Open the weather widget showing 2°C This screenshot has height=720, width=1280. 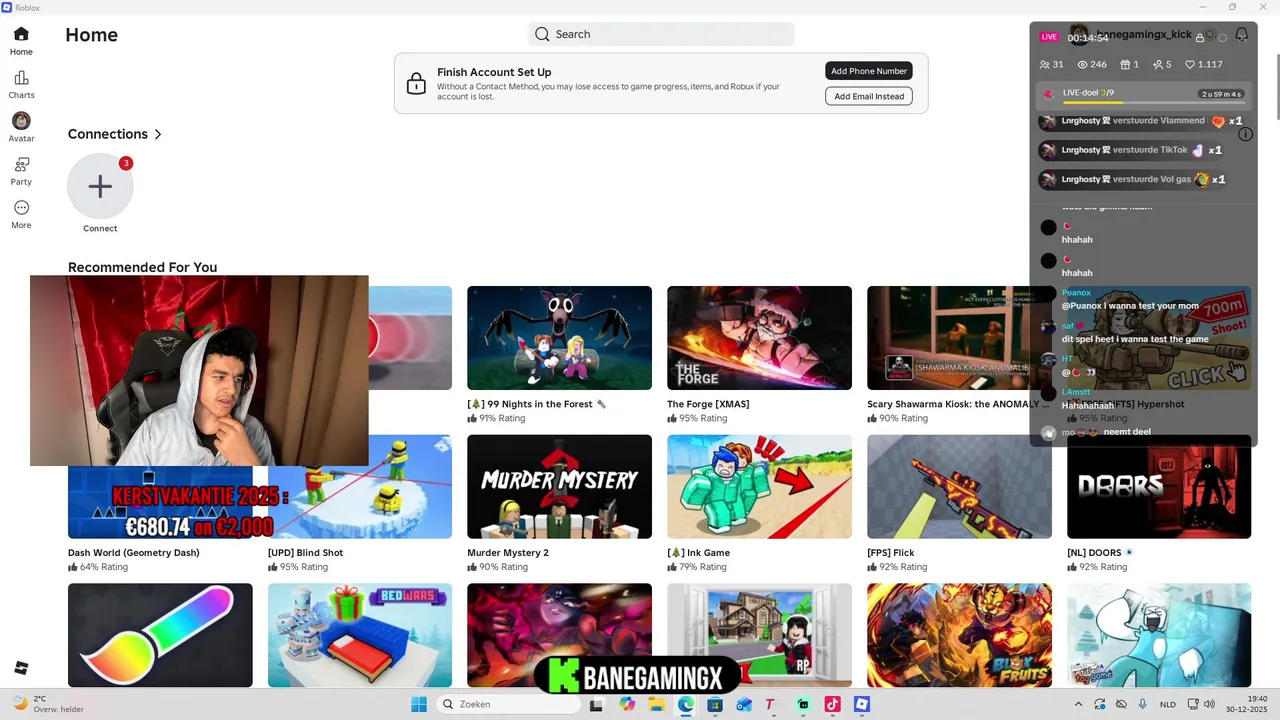pos(48,704)
